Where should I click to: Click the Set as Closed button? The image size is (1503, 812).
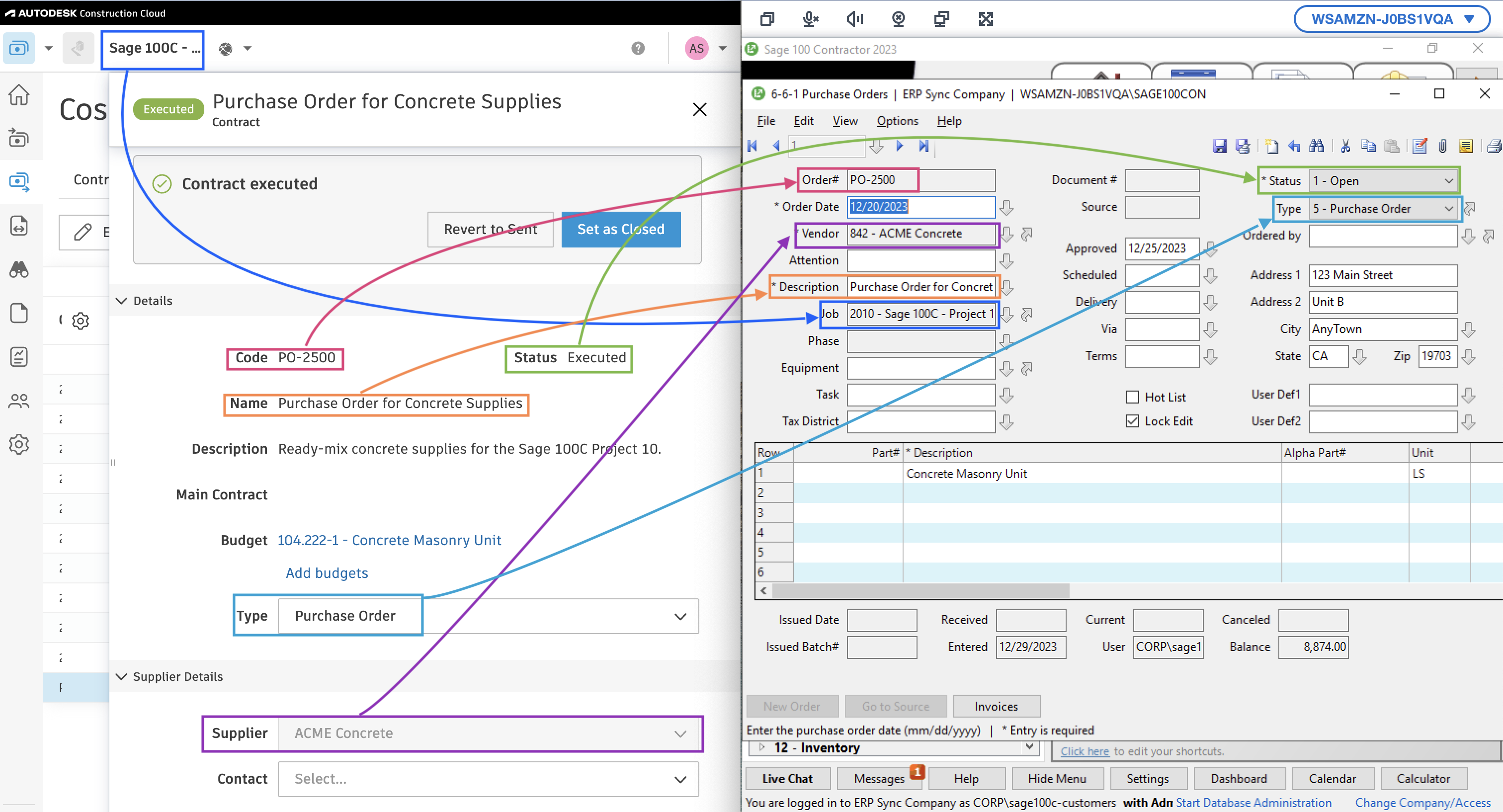click(x=621, y=229)
